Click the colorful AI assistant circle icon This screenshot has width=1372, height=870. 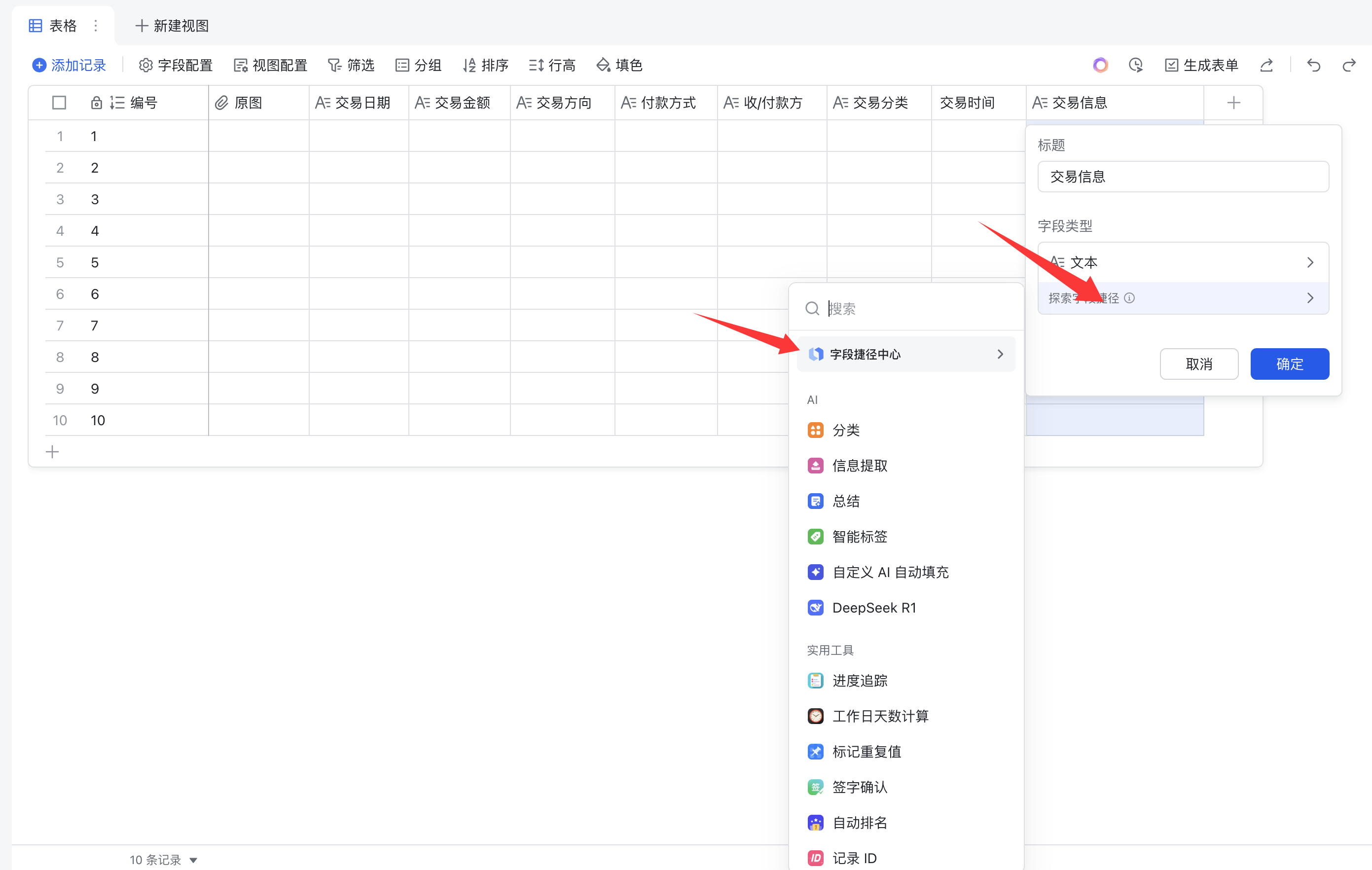(x=1100, y=66)
